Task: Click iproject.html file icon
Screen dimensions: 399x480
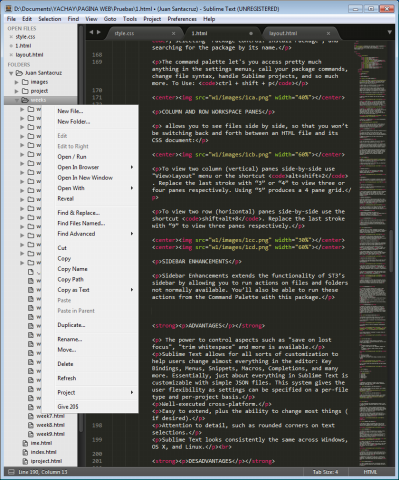Action: tap(25, 461)
